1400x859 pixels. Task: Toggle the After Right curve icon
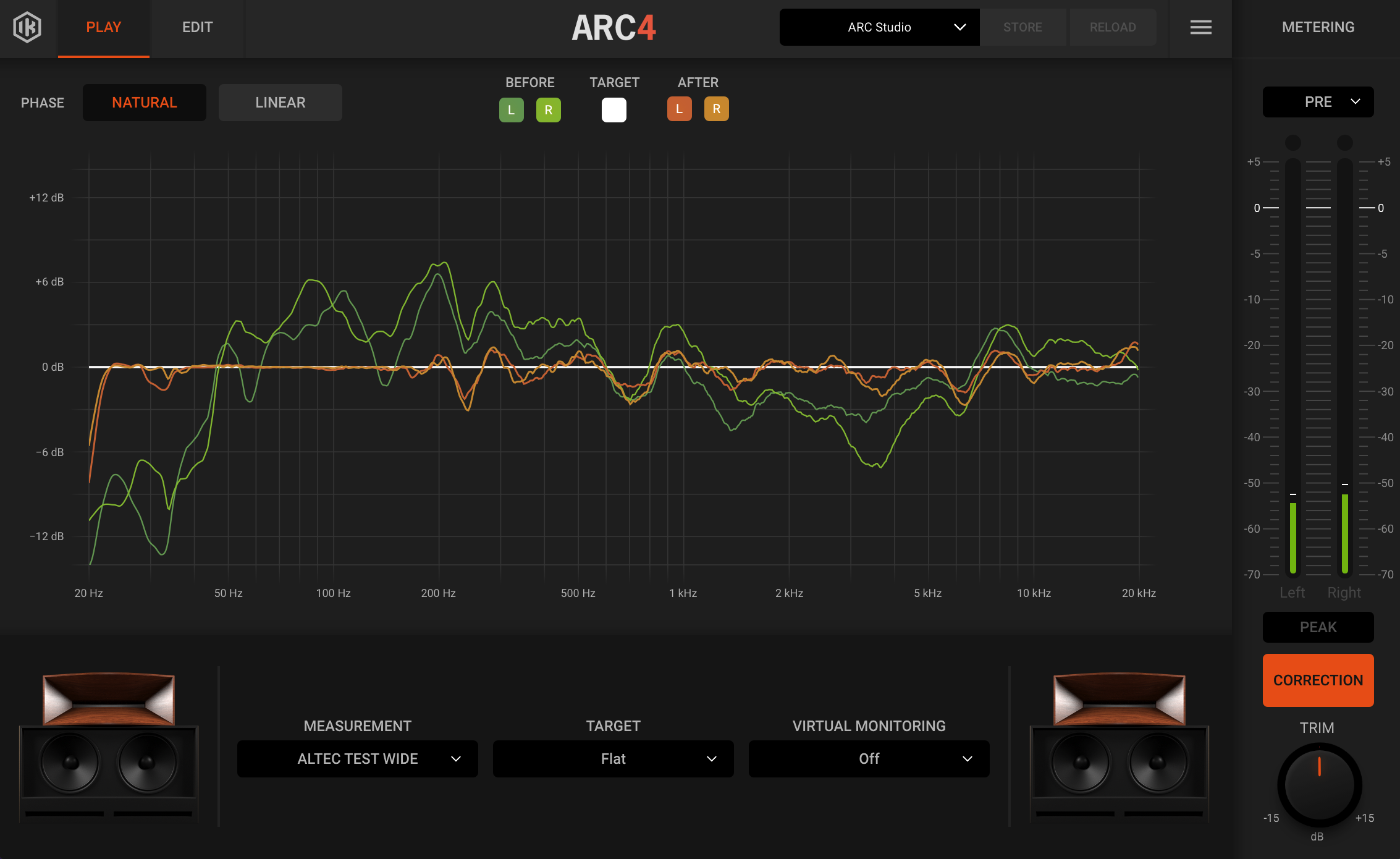click(716, 109)
